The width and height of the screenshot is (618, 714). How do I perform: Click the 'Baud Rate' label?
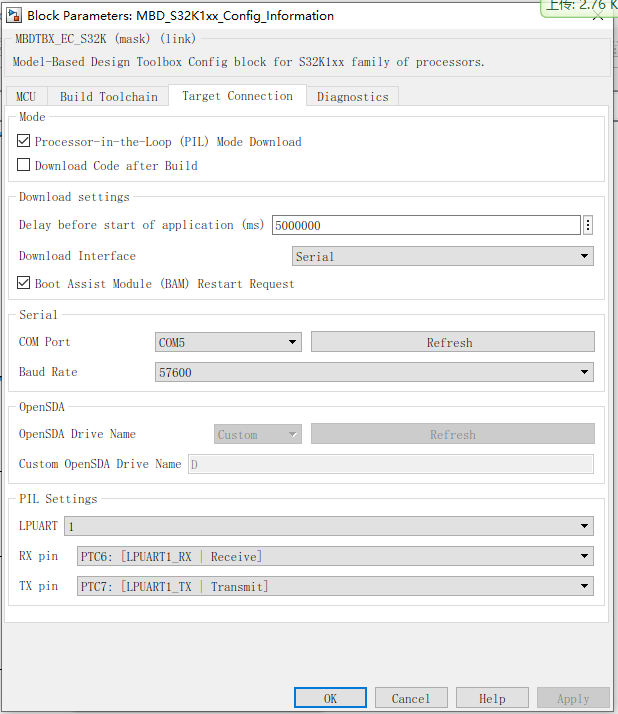pyautogui.click(x=48, y=372)
